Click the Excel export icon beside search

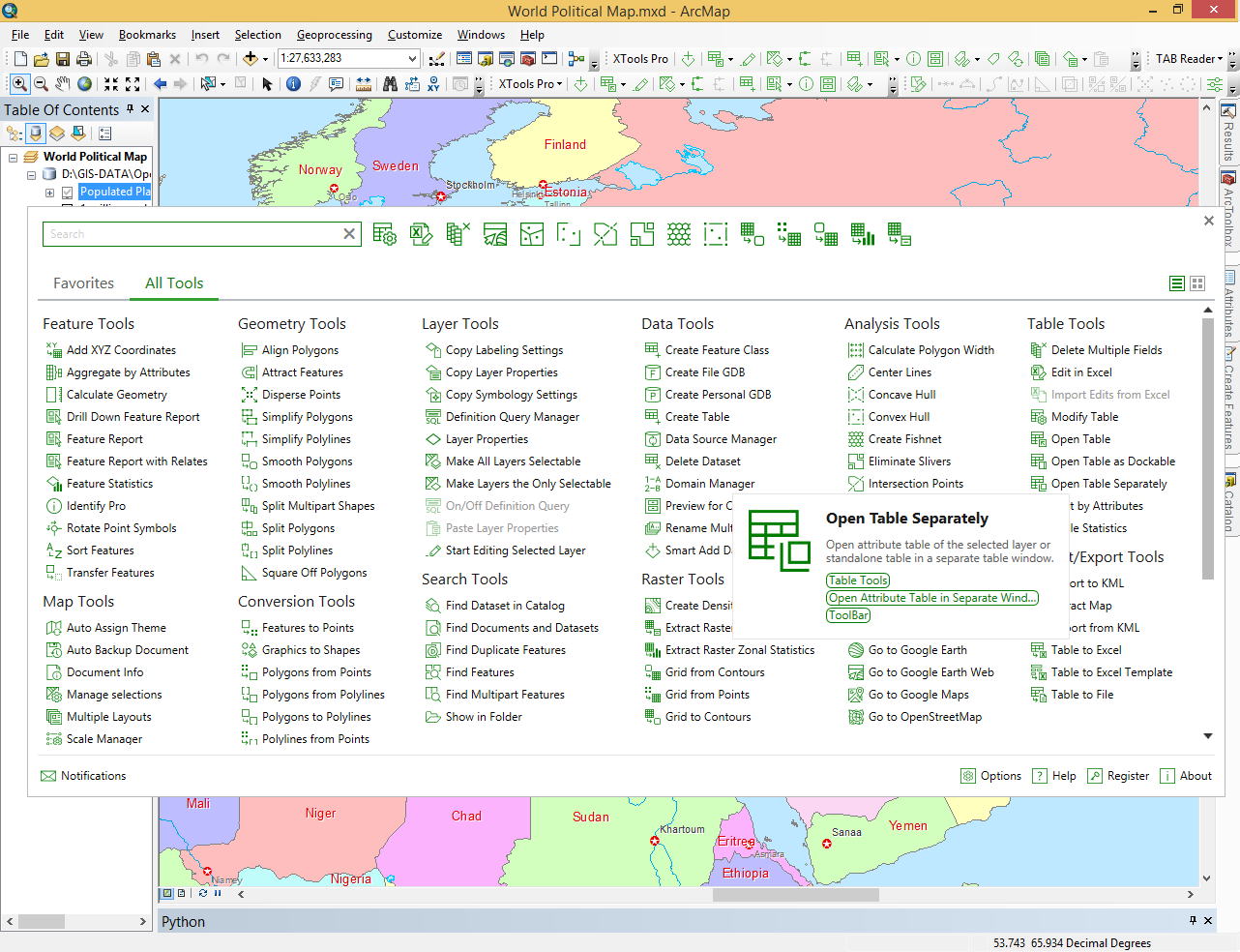pos(421,234)
